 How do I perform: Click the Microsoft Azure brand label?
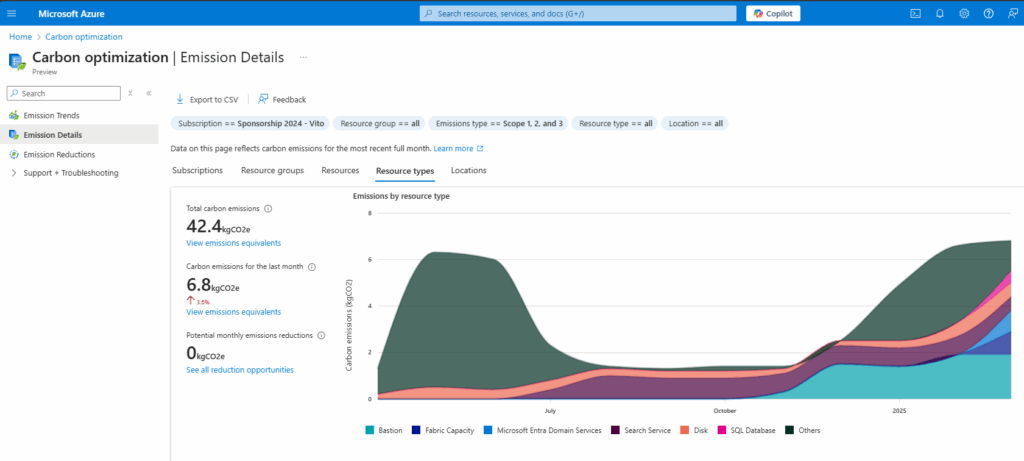(x=71, y=14)
